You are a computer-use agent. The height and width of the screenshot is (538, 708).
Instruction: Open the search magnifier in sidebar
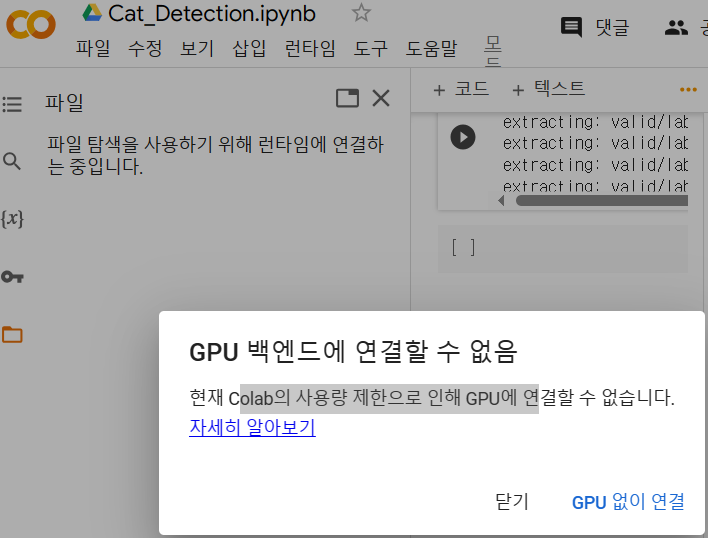pos(12,161)
